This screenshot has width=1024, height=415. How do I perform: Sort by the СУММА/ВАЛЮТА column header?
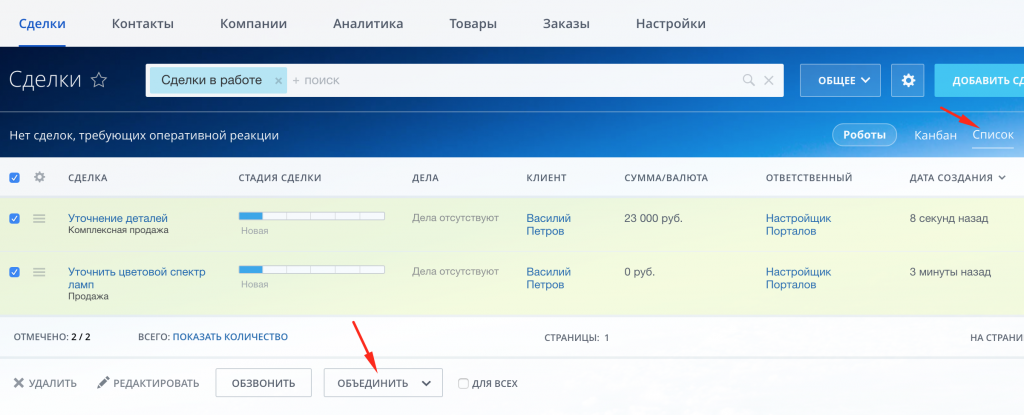(666, 178)
